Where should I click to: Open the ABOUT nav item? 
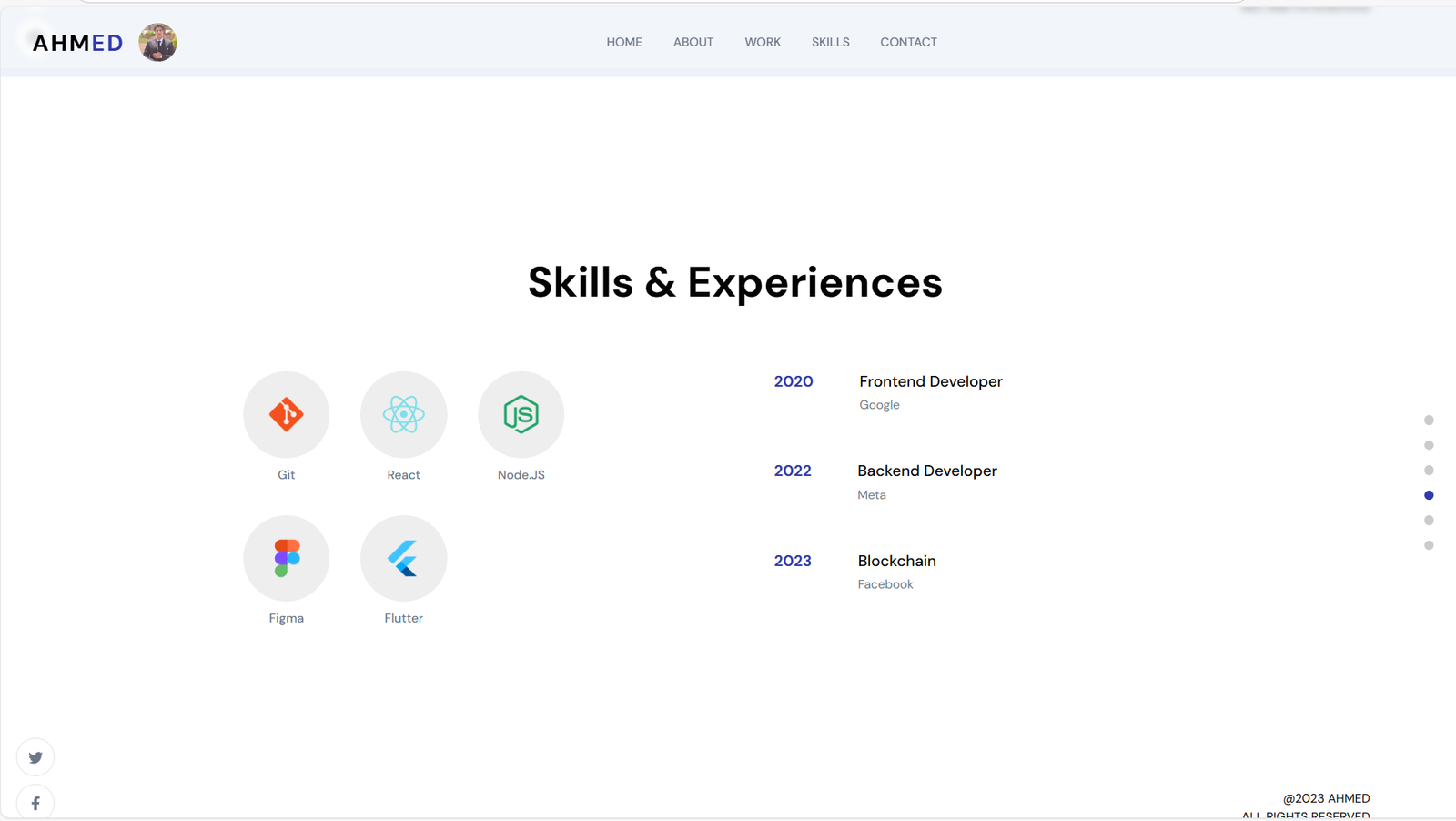[x=693, y=43]
